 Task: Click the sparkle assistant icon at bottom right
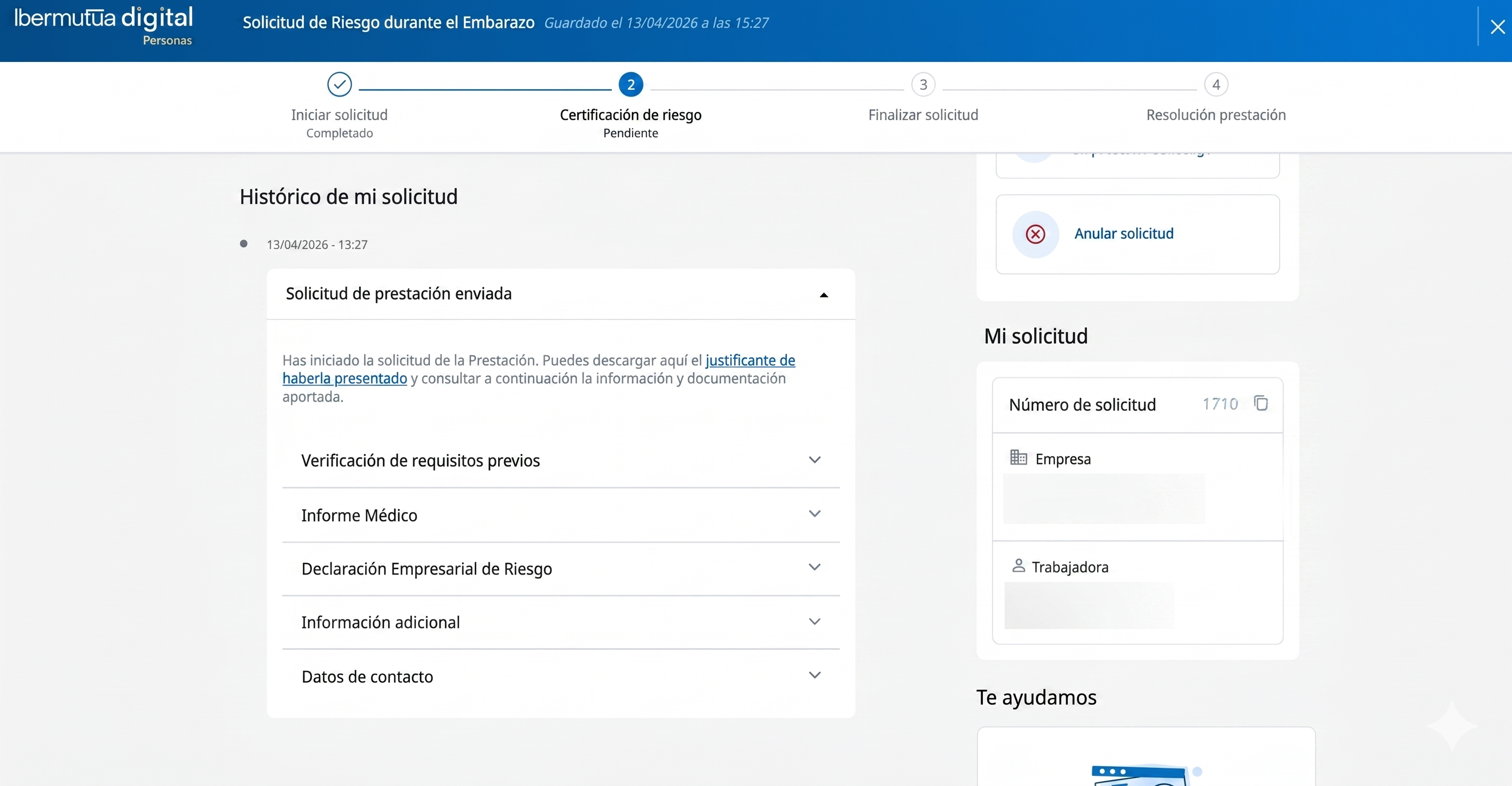[1452, 726]
